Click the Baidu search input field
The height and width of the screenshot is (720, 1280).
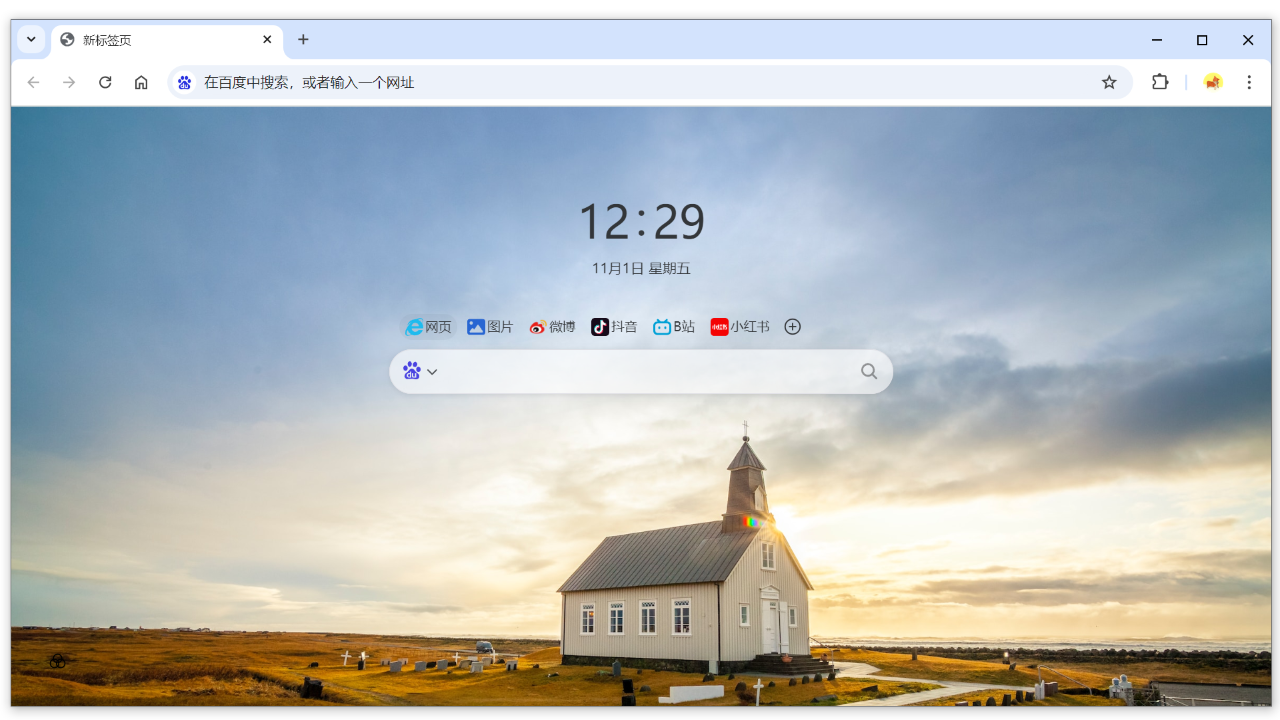coord(645,371)
